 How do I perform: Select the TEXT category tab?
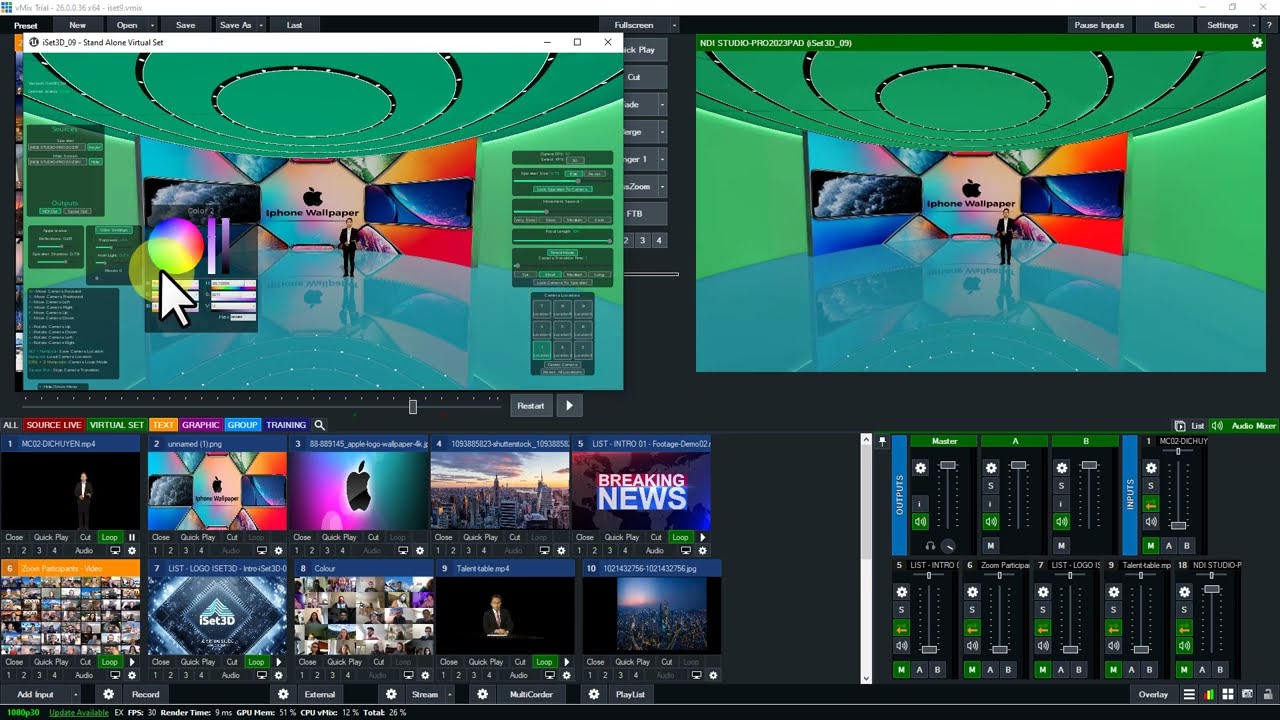click(x=163, y=425)
